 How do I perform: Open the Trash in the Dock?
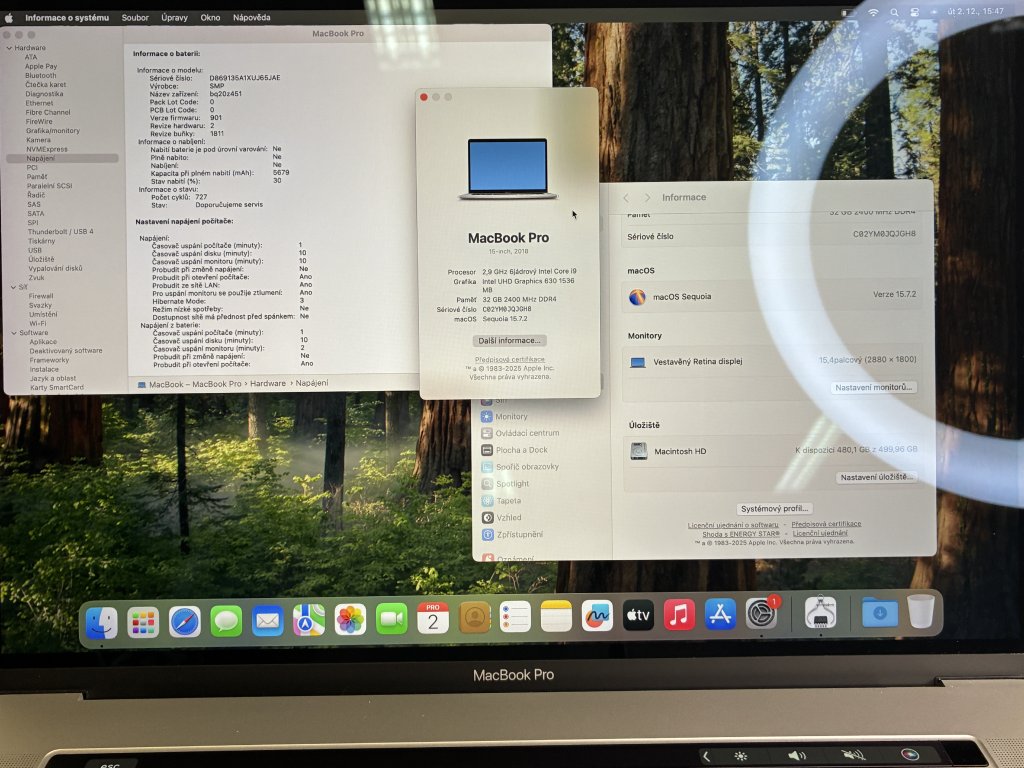point(921,611)
